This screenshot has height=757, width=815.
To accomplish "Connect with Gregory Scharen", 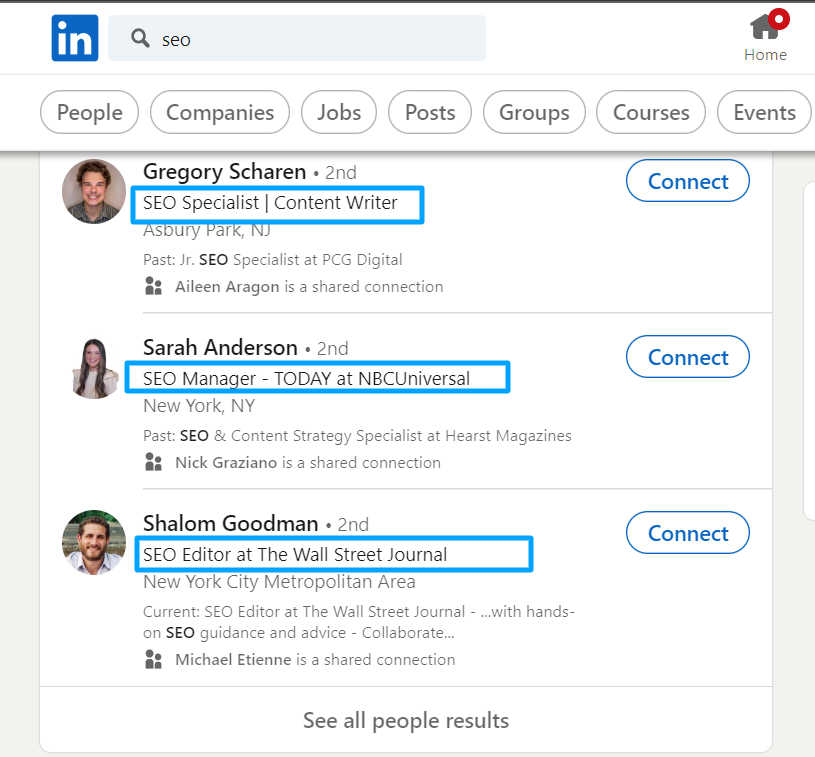I will (688, 181).
